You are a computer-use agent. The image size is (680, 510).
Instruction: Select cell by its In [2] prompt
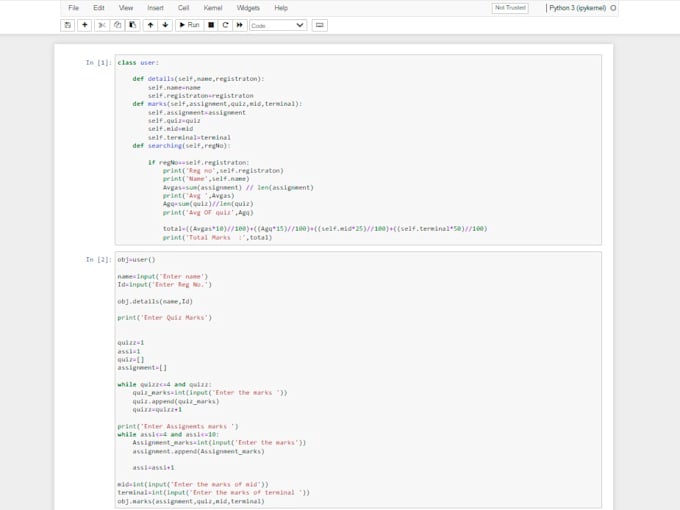coord(98,260)
